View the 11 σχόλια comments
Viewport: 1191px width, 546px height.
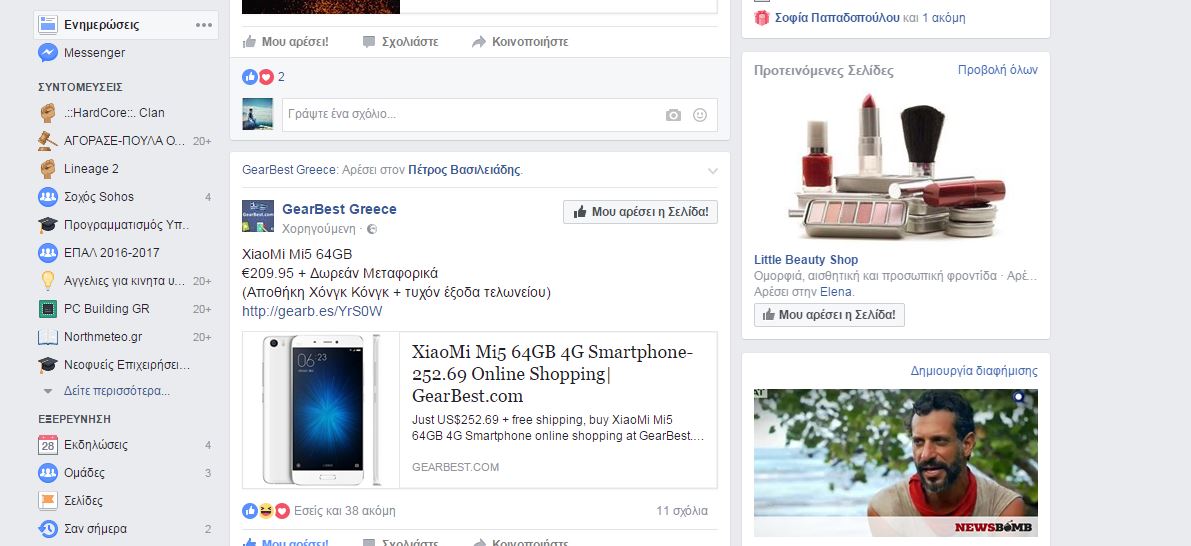pos(681,511)
